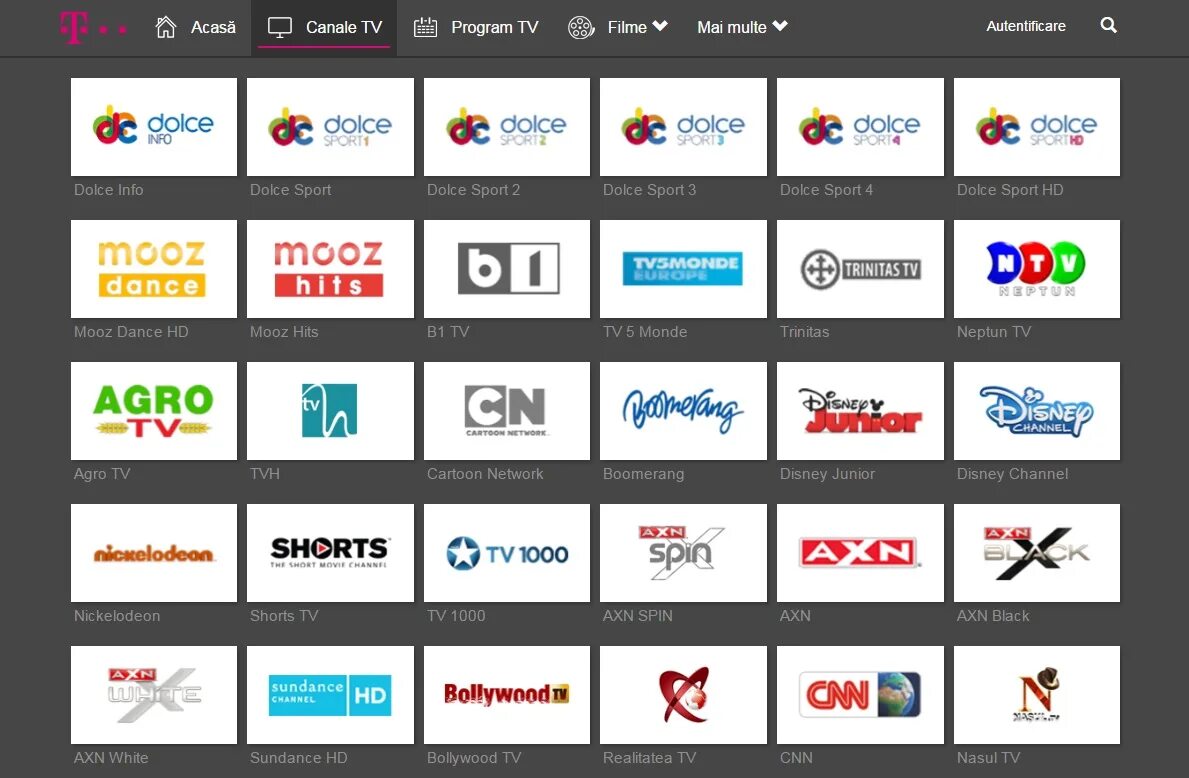Open the Mooz Hits channel logo

coord(331,268)
